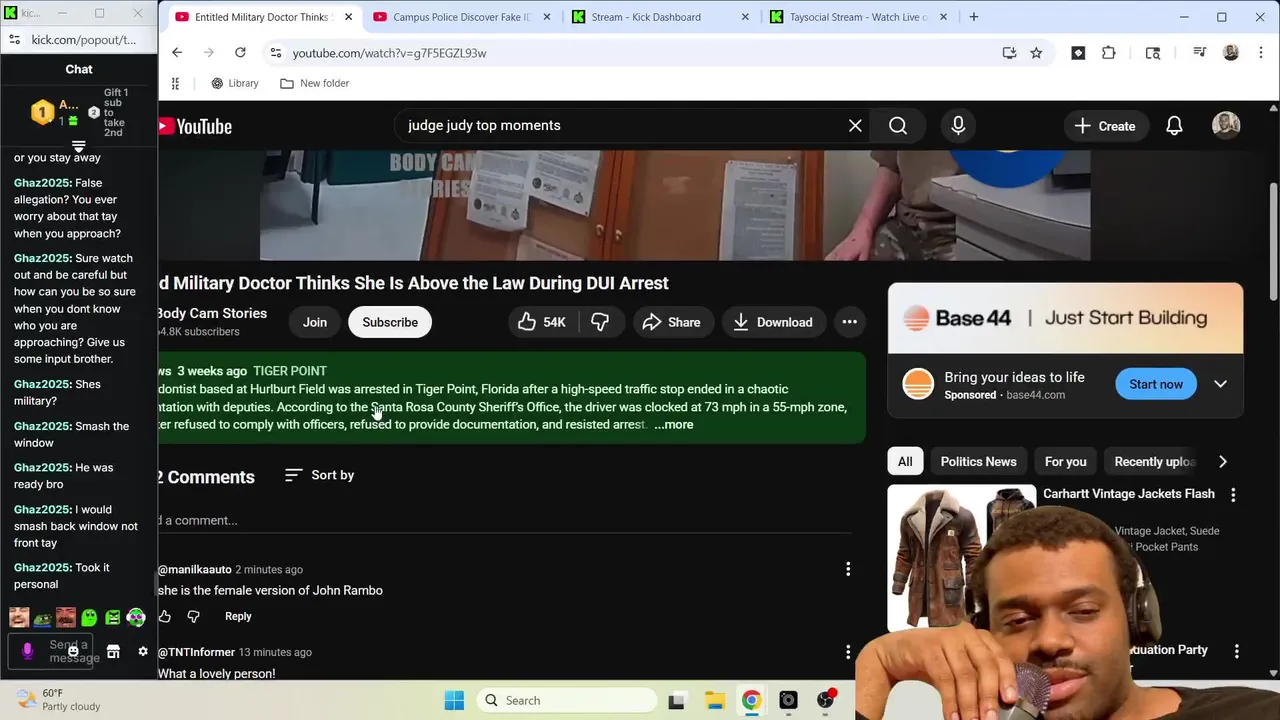Viewport: 1280px width, 720px height.
Task: Click the YouTube logo
Action: tap(194, 126)
